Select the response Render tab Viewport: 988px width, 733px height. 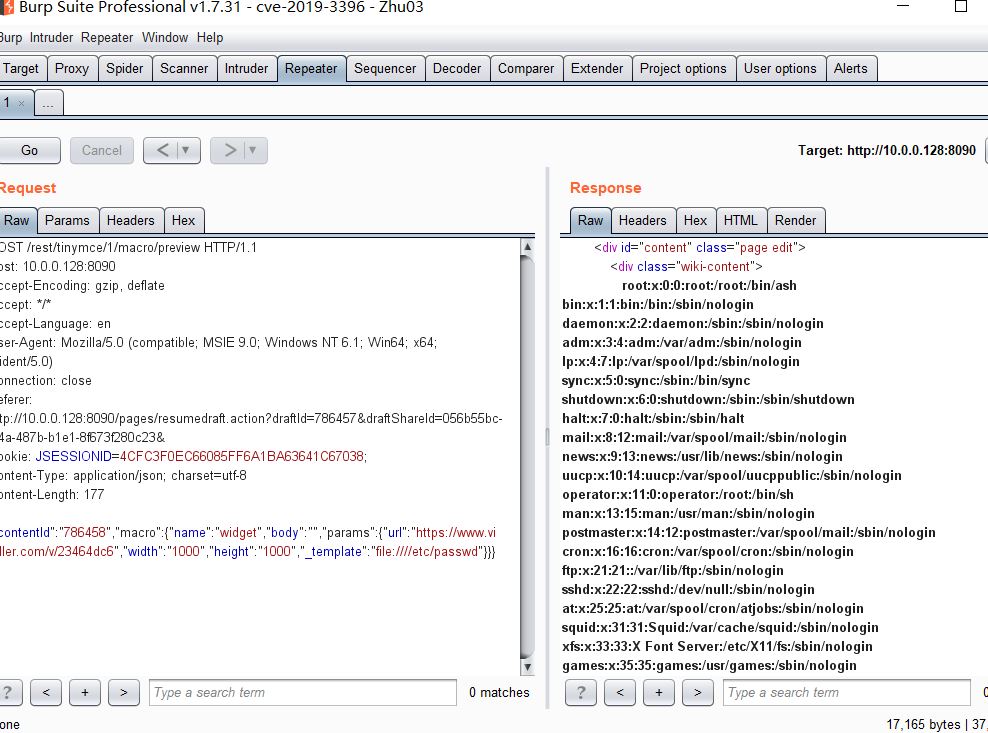pos(795,221)
